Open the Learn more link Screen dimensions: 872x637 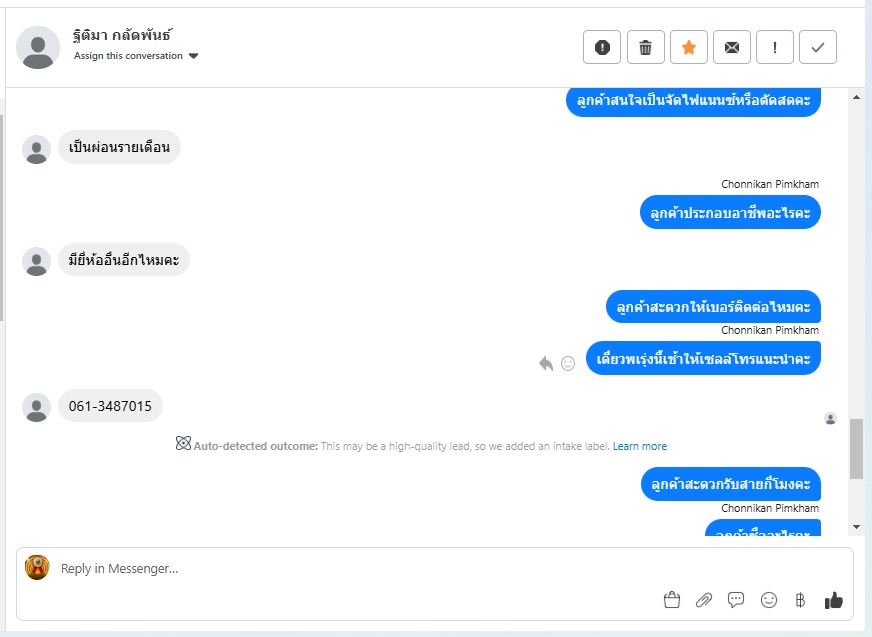tap(640, 446)
